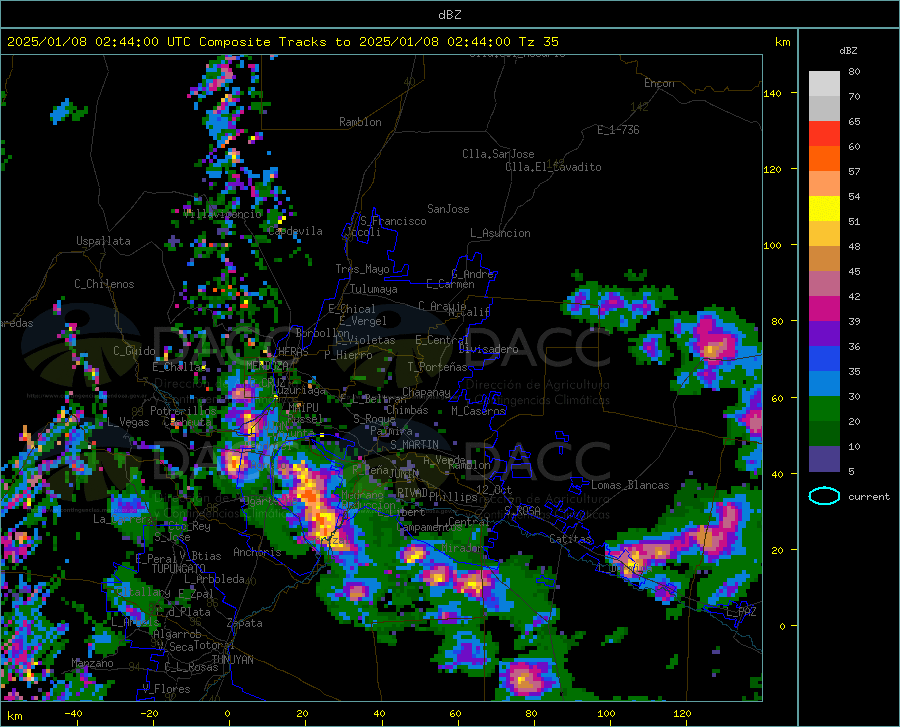Screen dimensions: 900x727
Task: Click the 'Catitas' map label
Action: pos(570,539)
